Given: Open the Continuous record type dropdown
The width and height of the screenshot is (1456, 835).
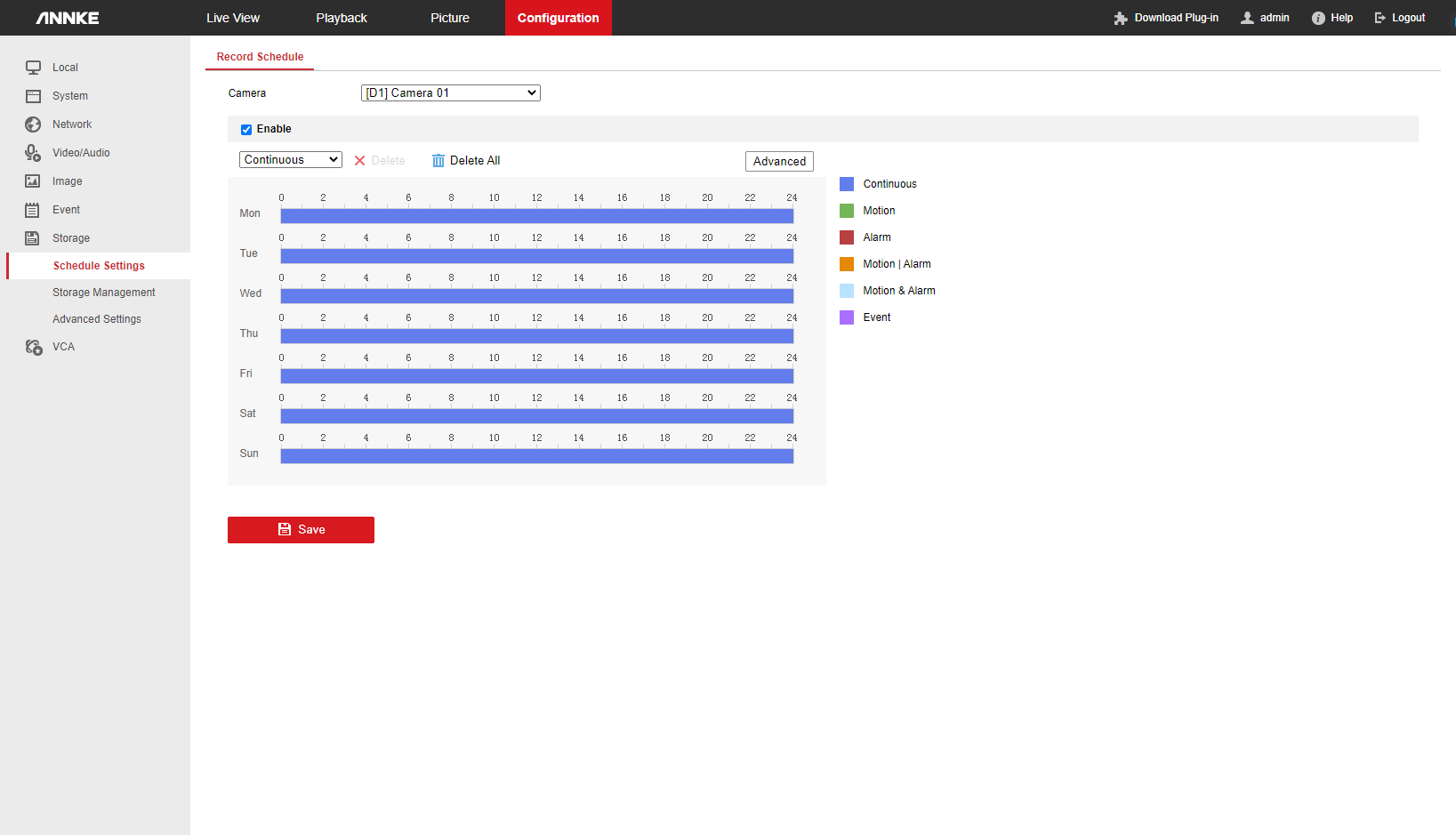Looking at the screenshot, I should click(x=290, y=160).
